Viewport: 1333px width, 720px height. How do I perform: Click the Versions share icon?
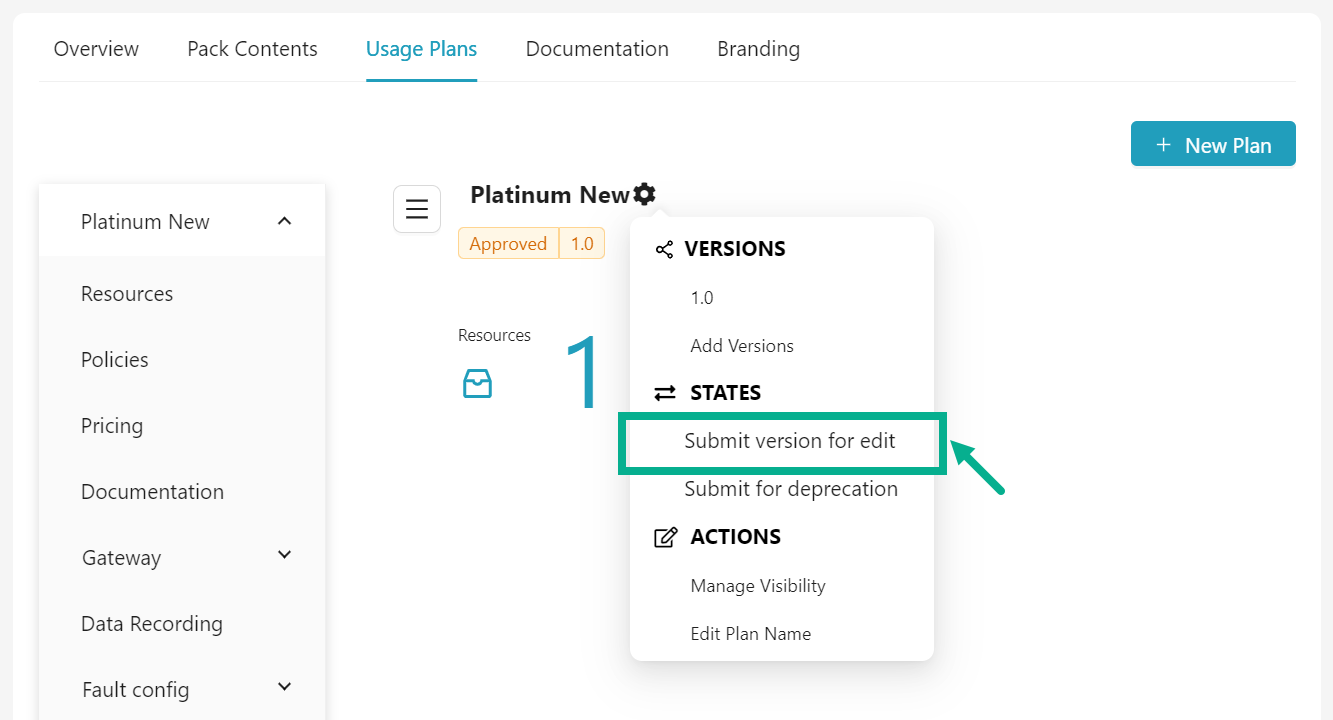tap(664, 249)
